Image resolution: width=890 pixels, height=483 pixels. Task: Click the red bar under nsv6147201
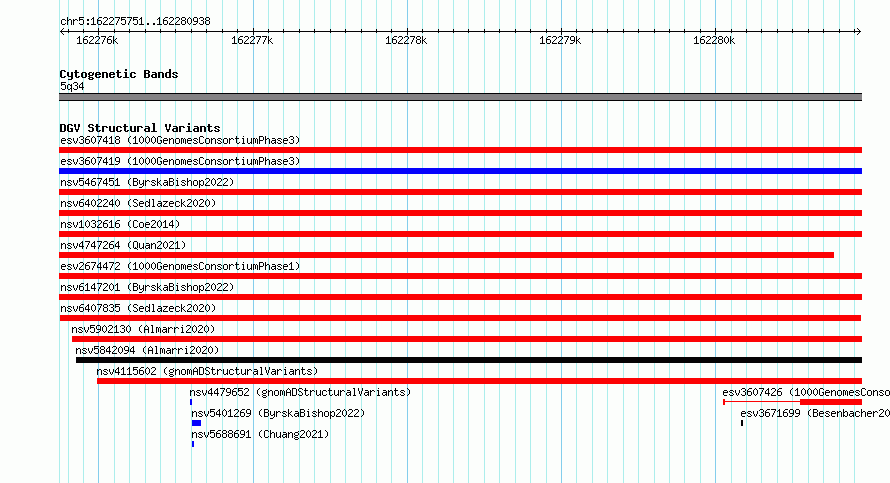(460, 297)
